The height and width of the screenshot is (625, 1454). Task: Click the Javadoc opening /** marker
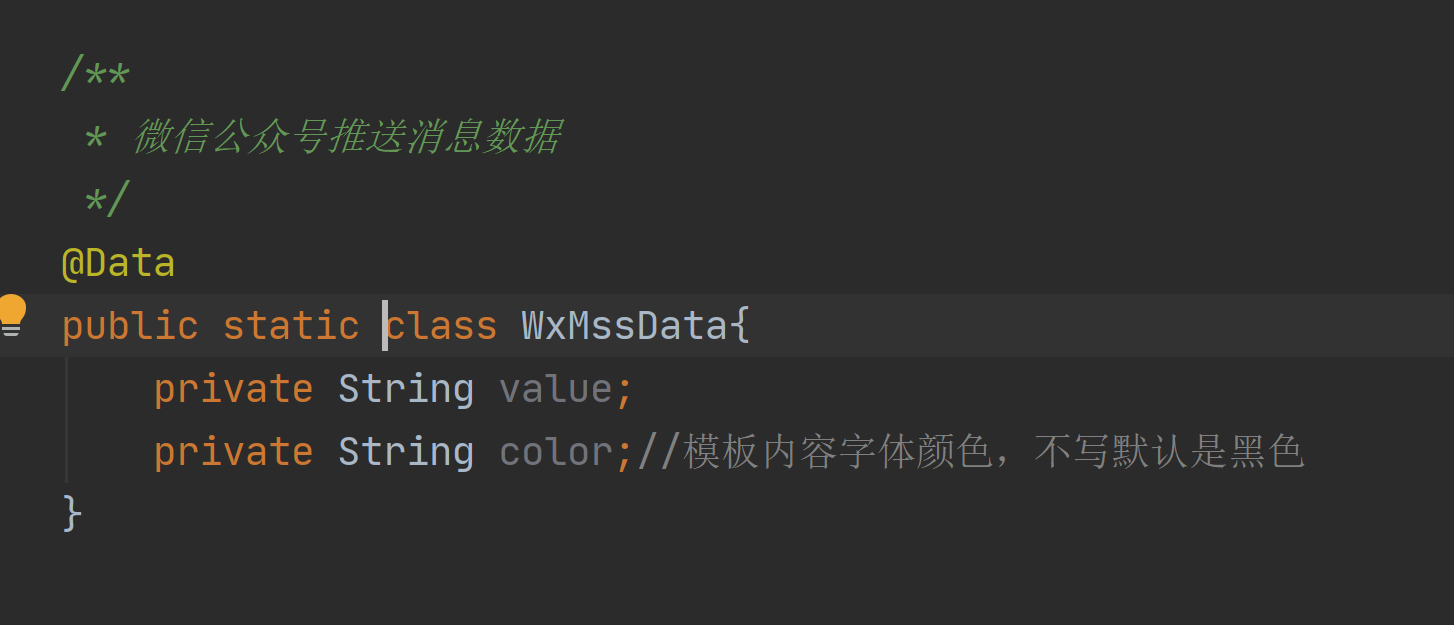point(96,75)
